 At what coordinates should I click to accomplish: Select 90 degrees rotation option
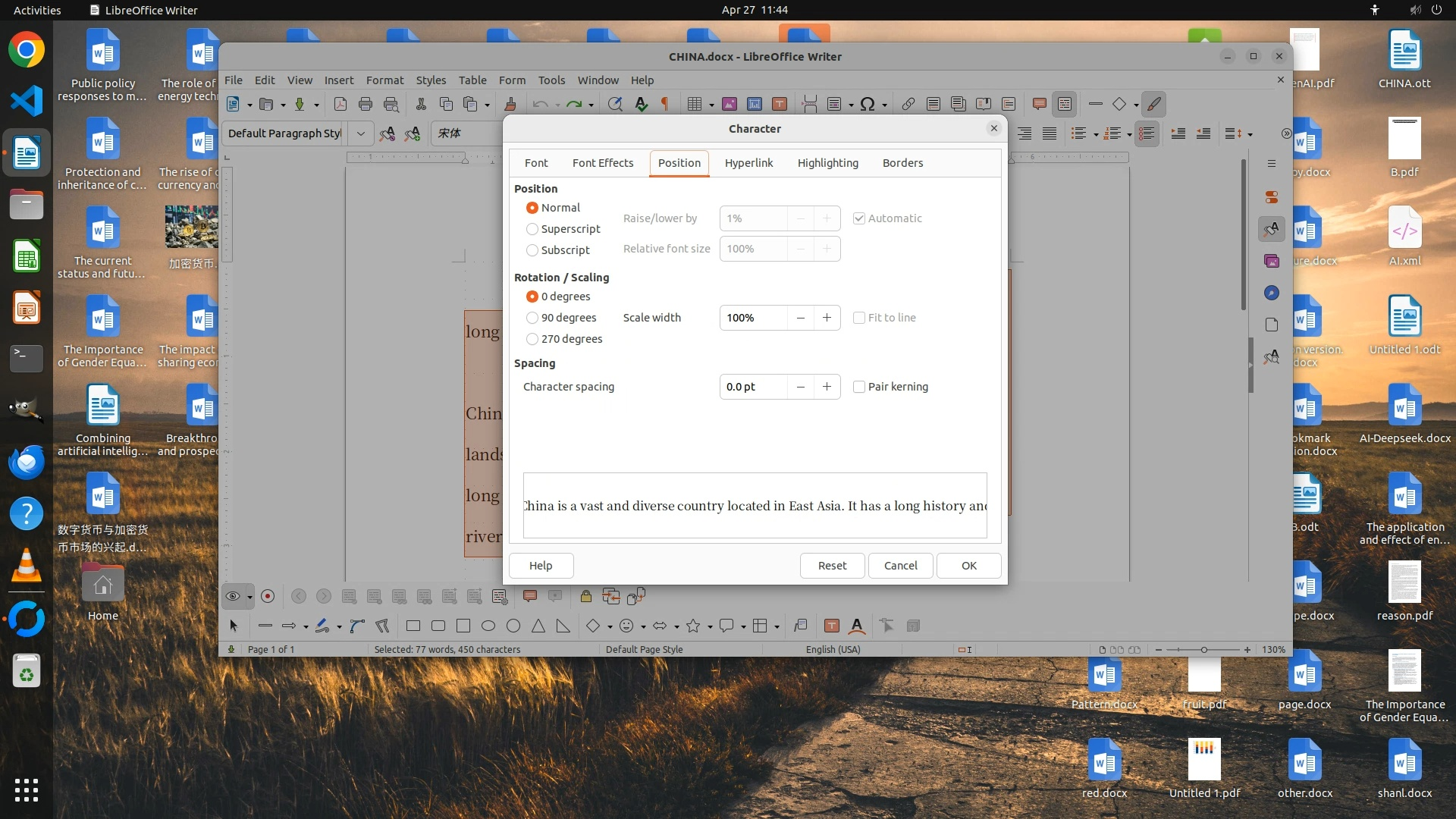click(532, 318)
